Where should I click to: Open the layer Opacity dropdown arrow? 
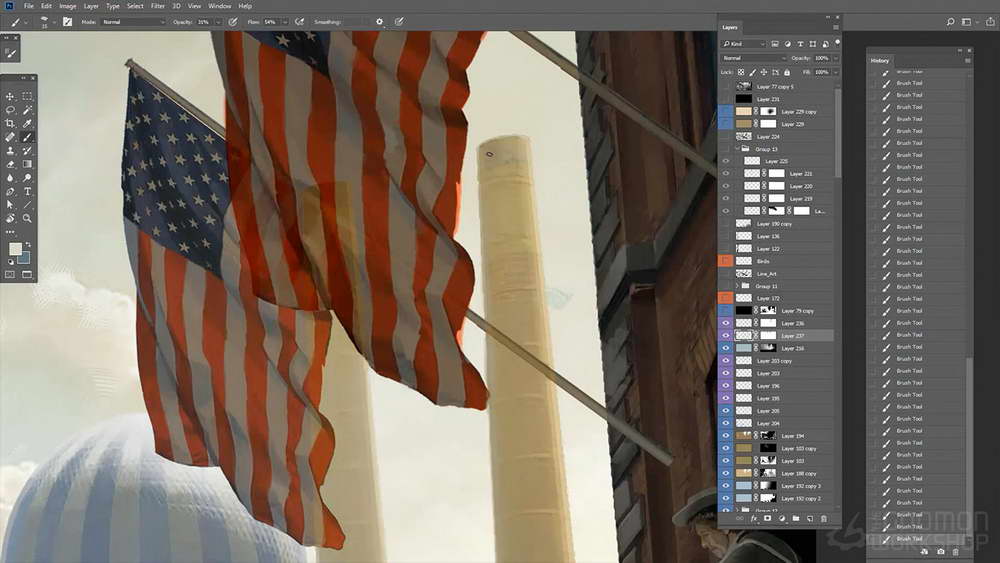(835, 58)
